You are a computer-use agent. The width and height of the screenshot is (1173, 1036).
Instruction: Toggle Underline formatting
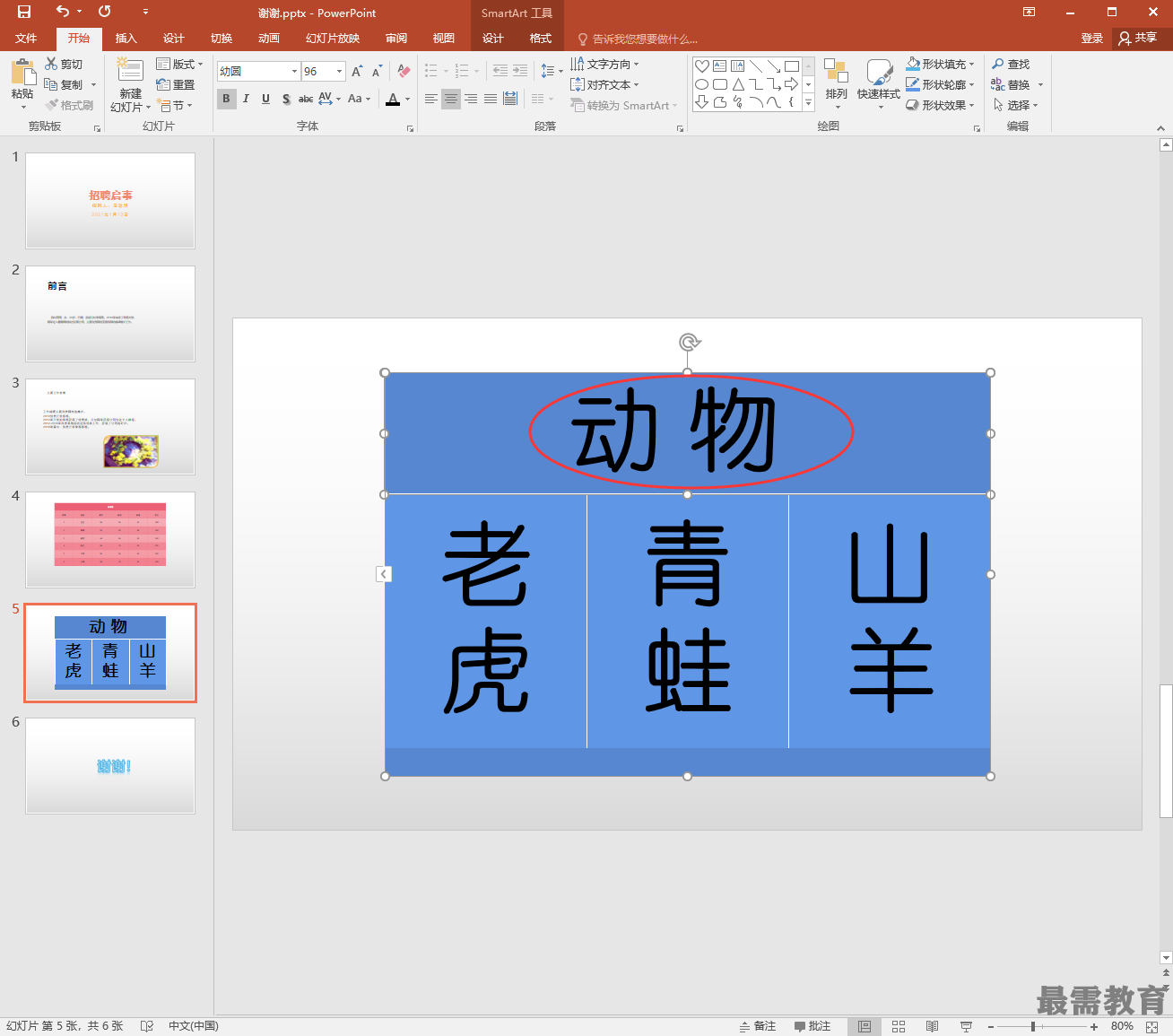265,99
